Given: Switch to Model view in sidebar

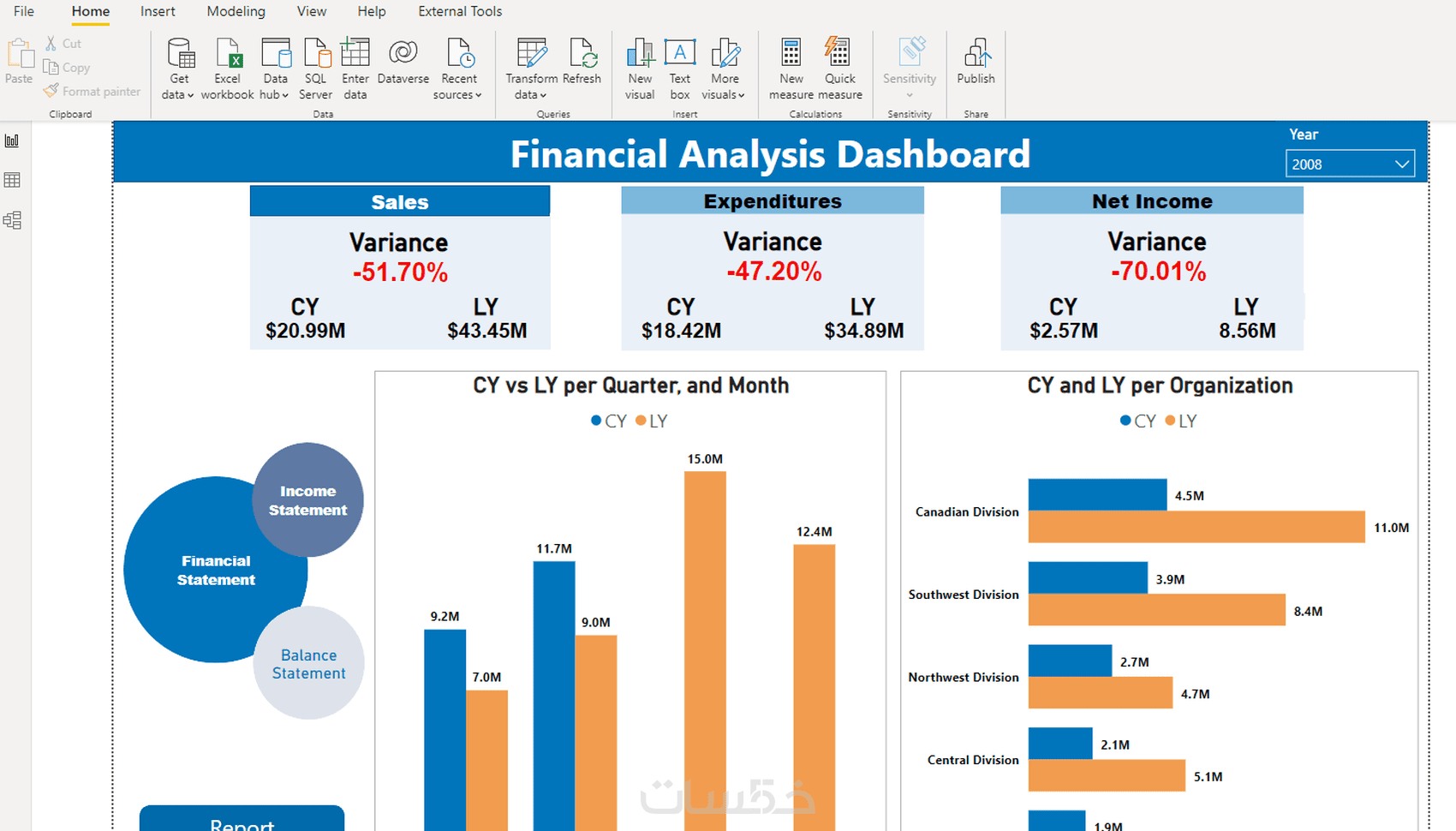Looking at the screenshot, I should 12,220.
